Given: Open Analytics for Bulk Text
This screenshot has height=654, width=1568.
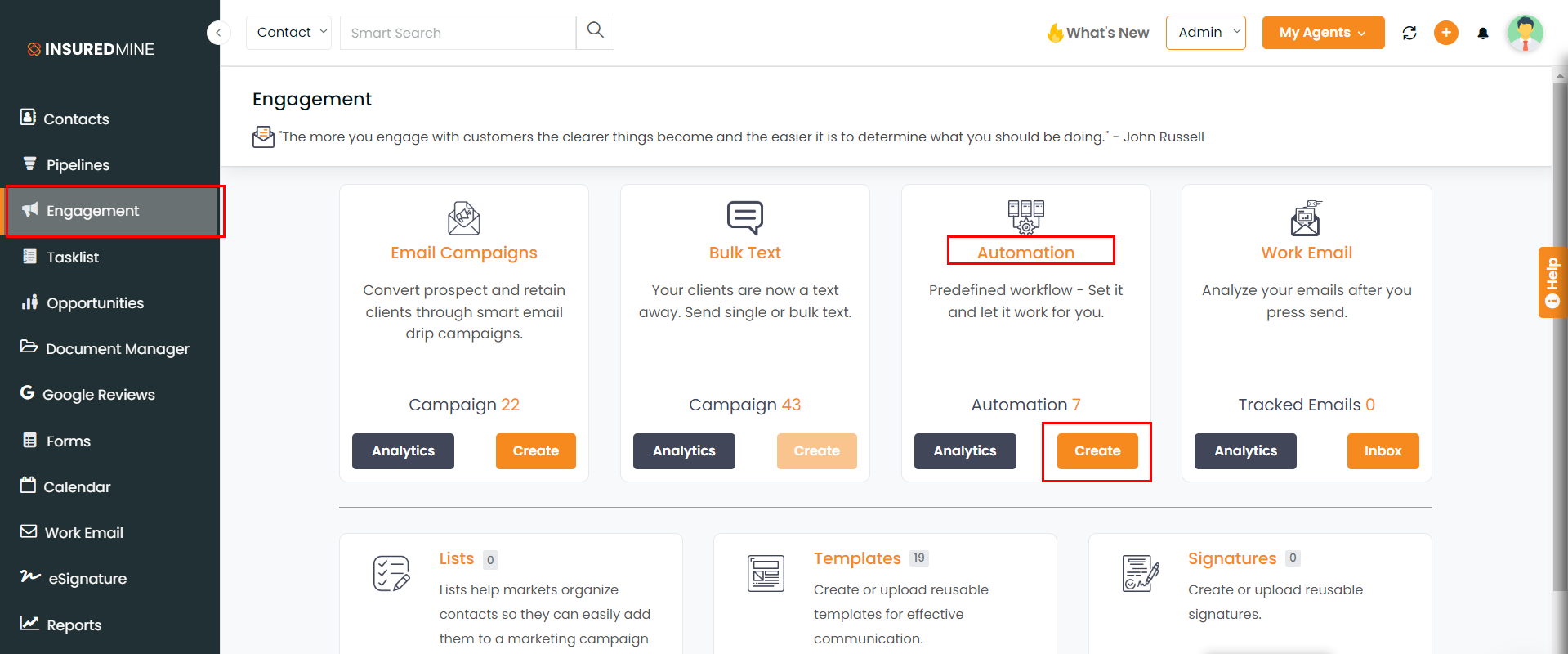Looking at the screenshot, I should pyautogui.click(x=684, y=451).
